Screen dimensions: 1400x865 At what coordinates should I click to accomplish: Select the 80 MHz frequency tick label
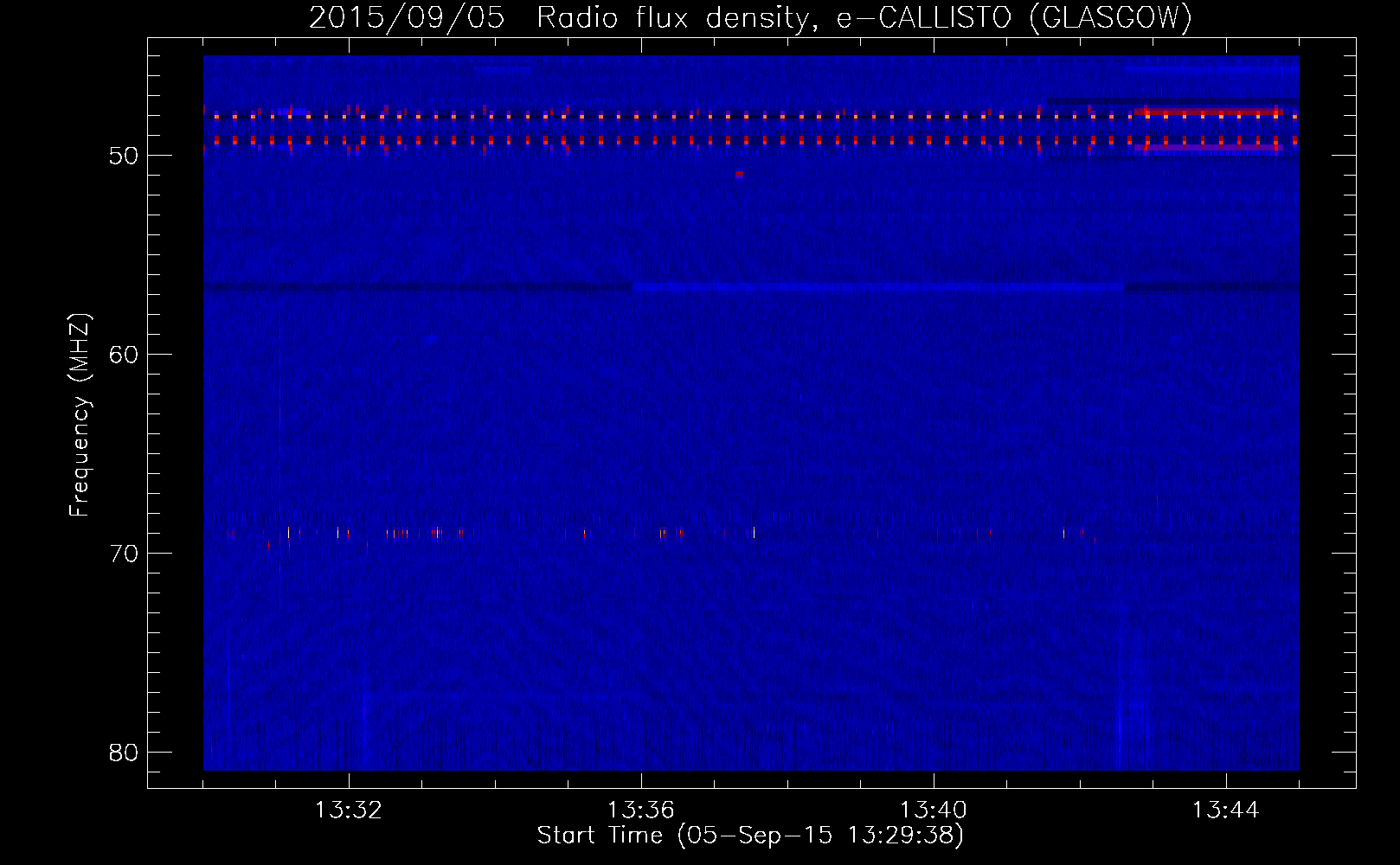pos(124,753)
